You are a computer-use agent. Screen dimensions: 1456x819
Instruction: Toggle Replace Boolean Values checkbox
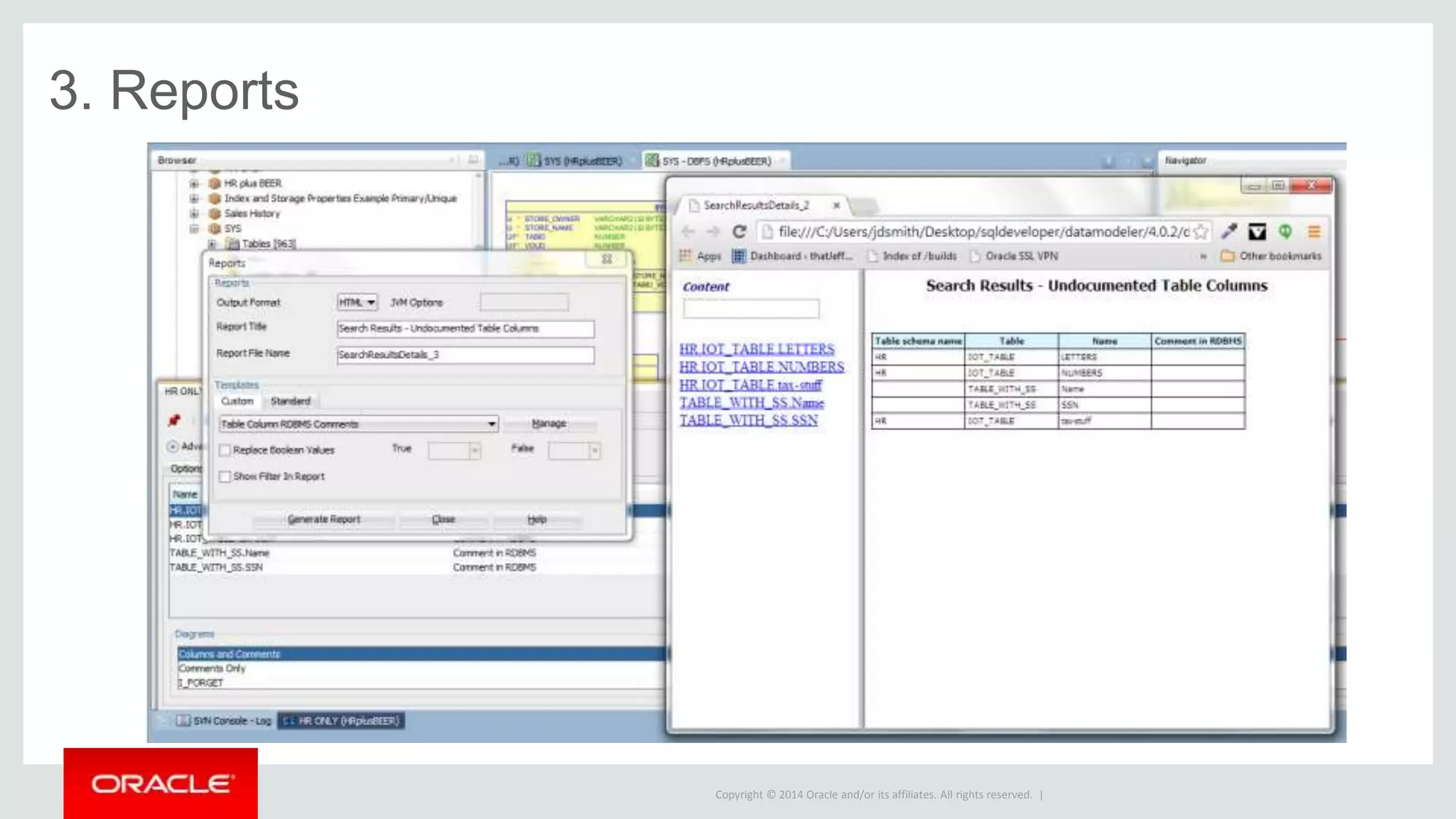225,450
